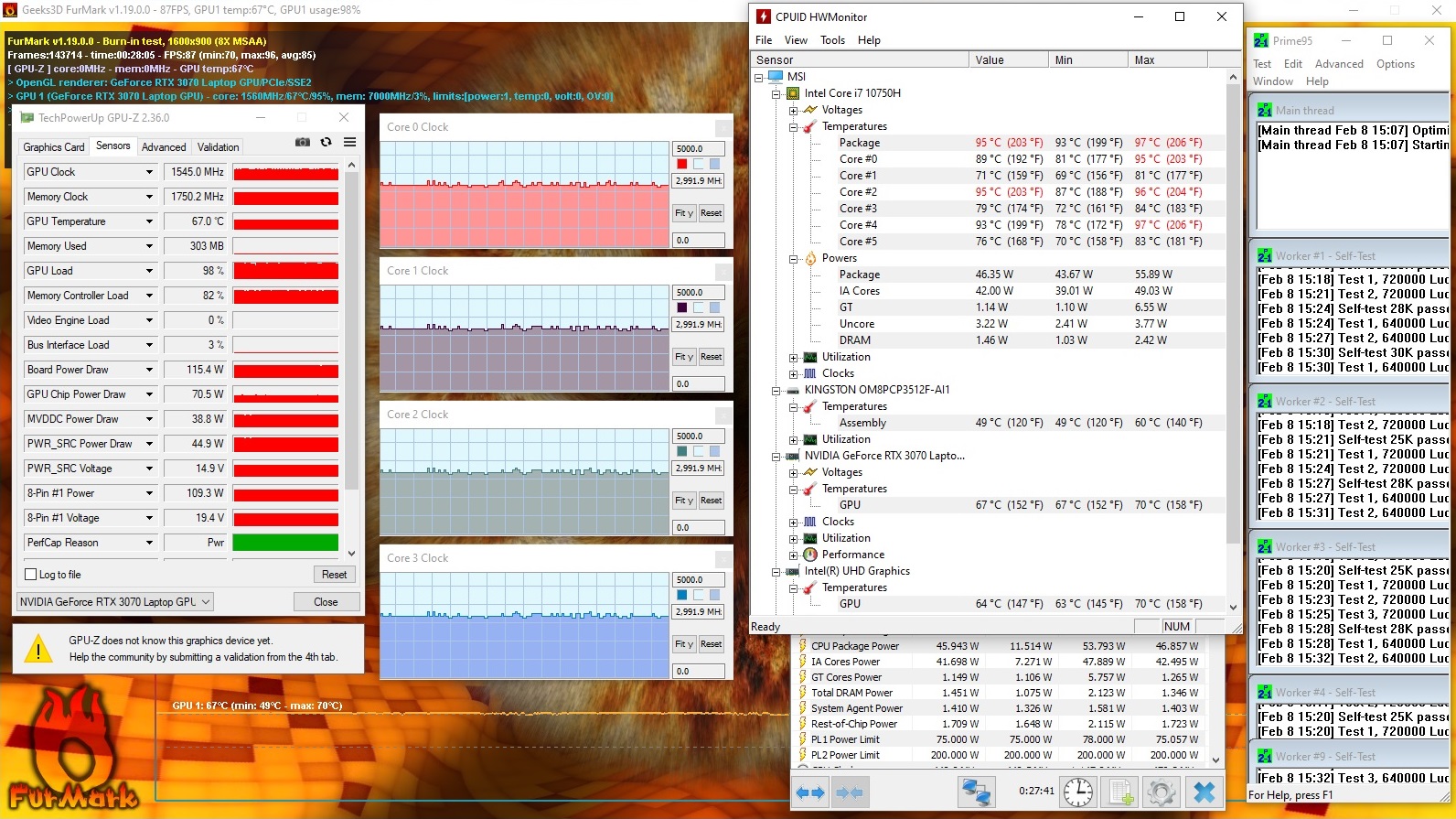Click the add log sheet icon
This screenshot has width=1456, height=819.
click(1120, 792)
